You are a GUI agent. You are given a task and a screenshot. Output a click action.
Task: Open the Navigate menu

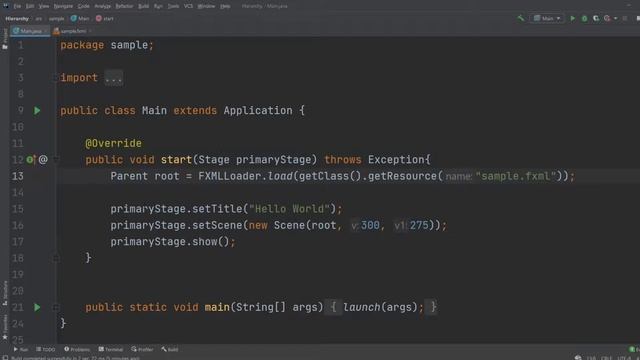pos(63,6)
